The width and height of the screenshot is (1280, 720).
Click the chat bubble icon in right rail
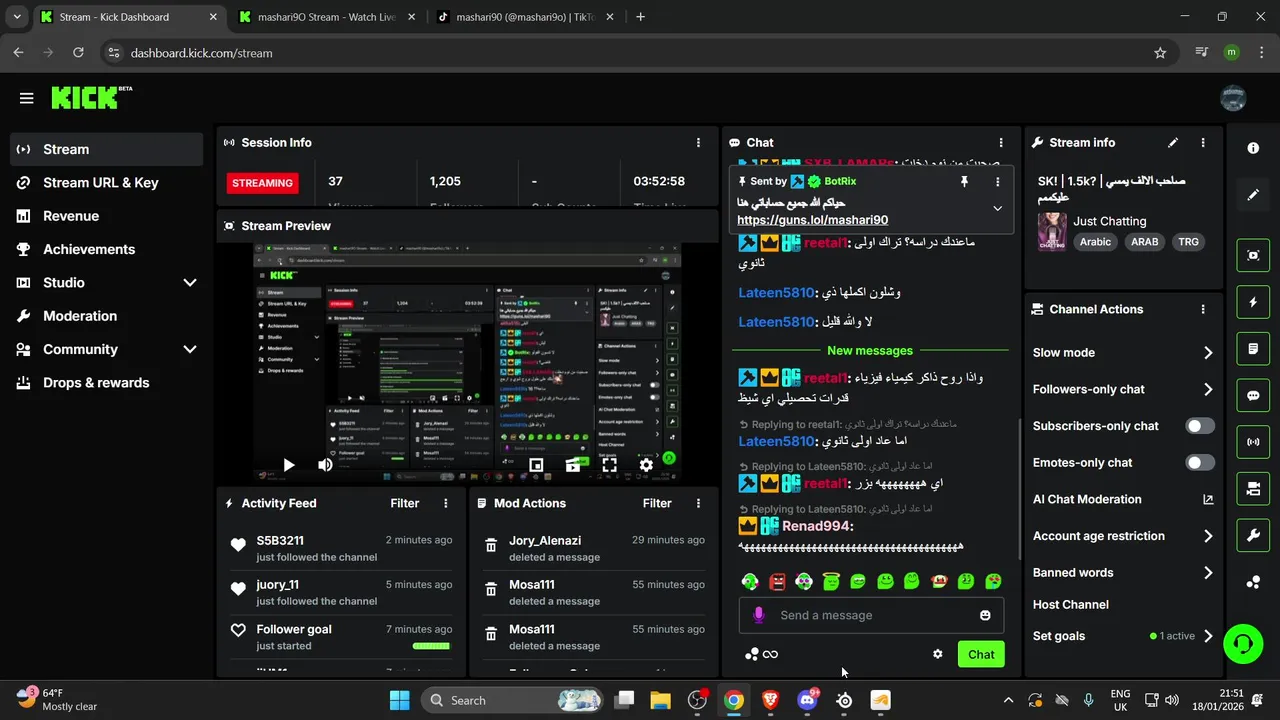[x=1253, y=395]
